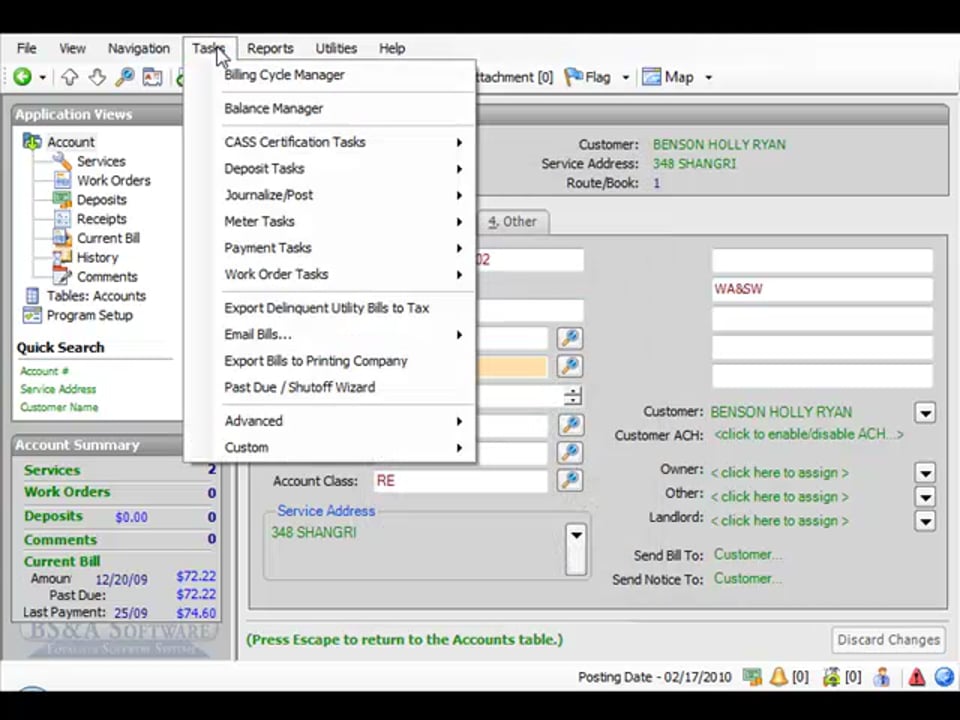Screen dimensions: 960x720
Task: Click the Tables: Accounts icon
Action: (32, 296)
